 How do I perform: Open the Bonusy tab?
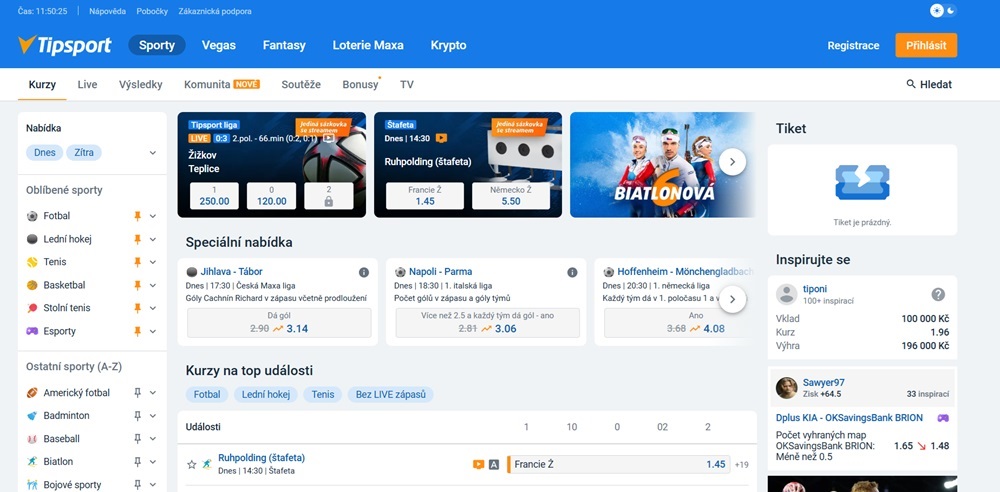point(360,84)
